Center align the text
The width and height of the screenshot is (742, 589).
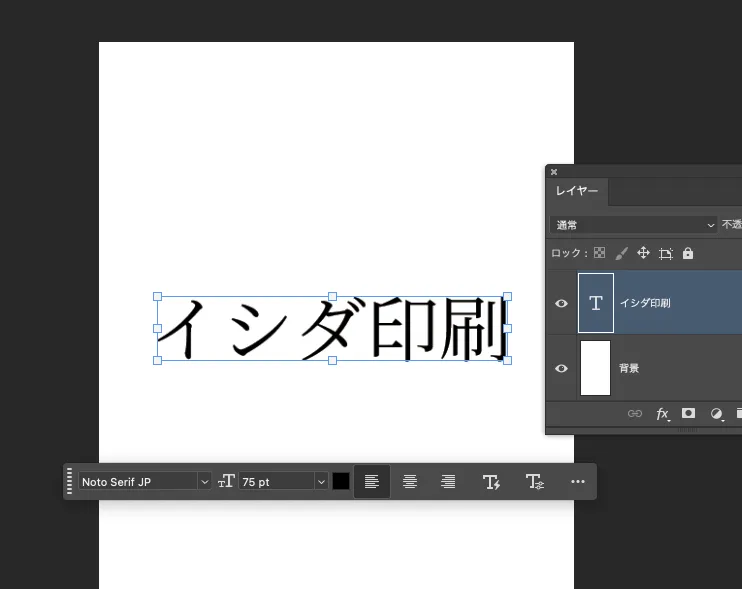click(x=410, y=482)
